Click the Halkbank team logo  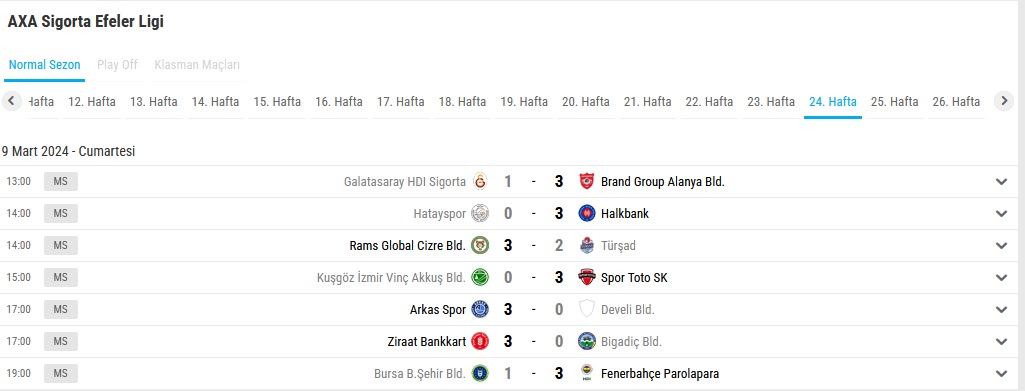click(x=587, y=213)
